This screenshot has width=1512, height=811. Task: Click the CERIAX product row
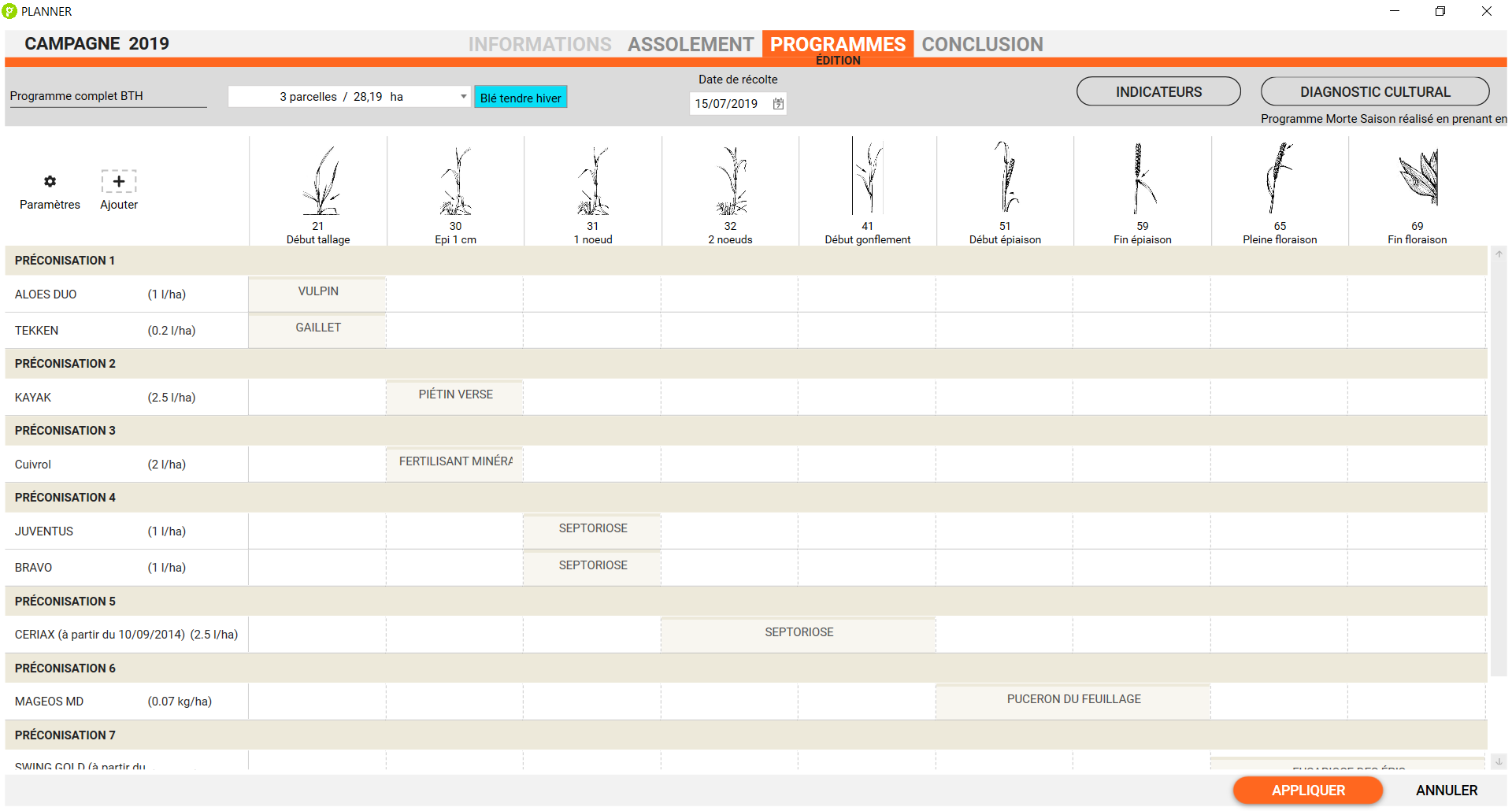(x=127, y=634)
